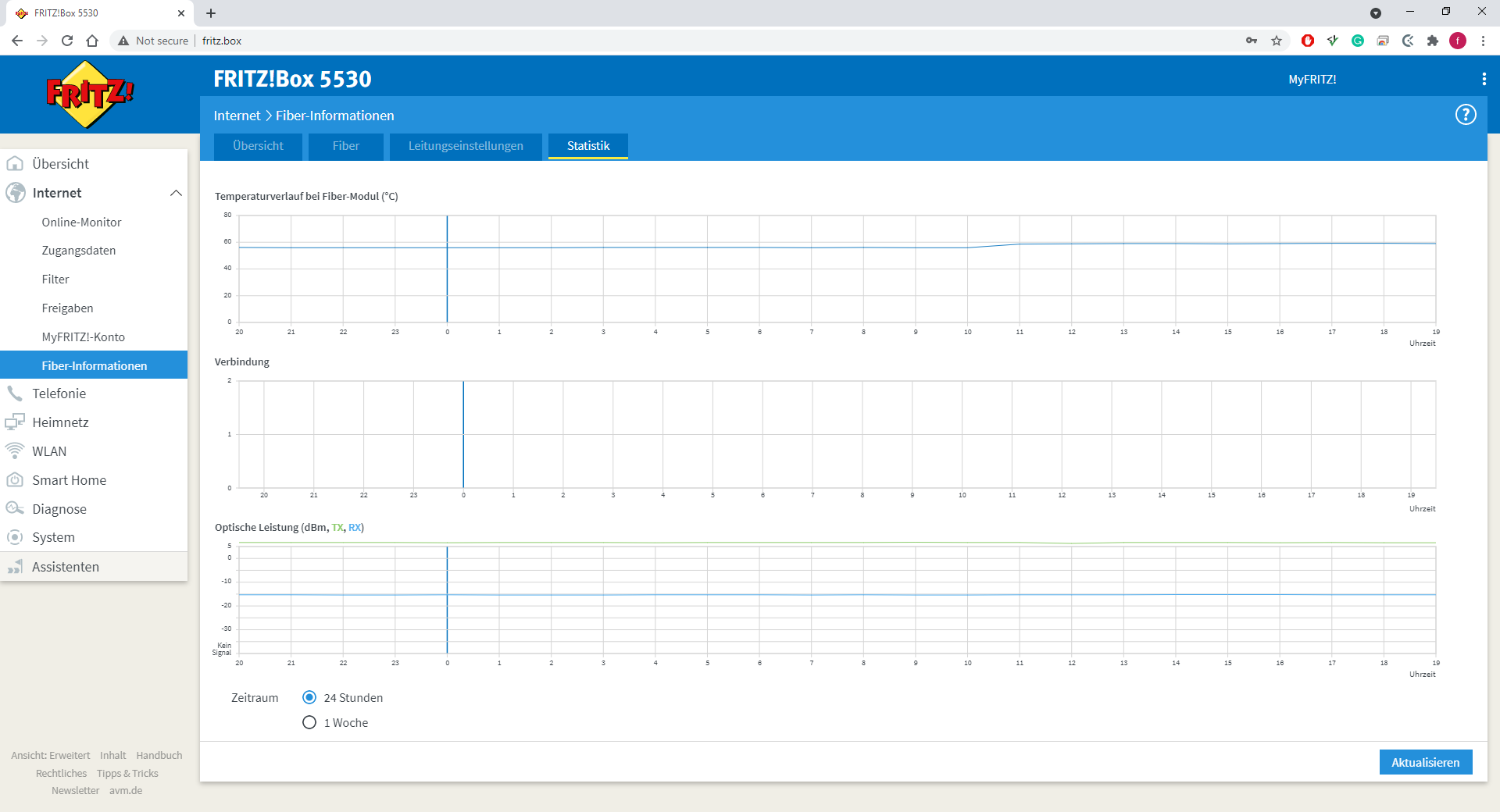1500x812 pixels.
Task: Open the browser extensions puzzle icon
Action: point(1433,41)
